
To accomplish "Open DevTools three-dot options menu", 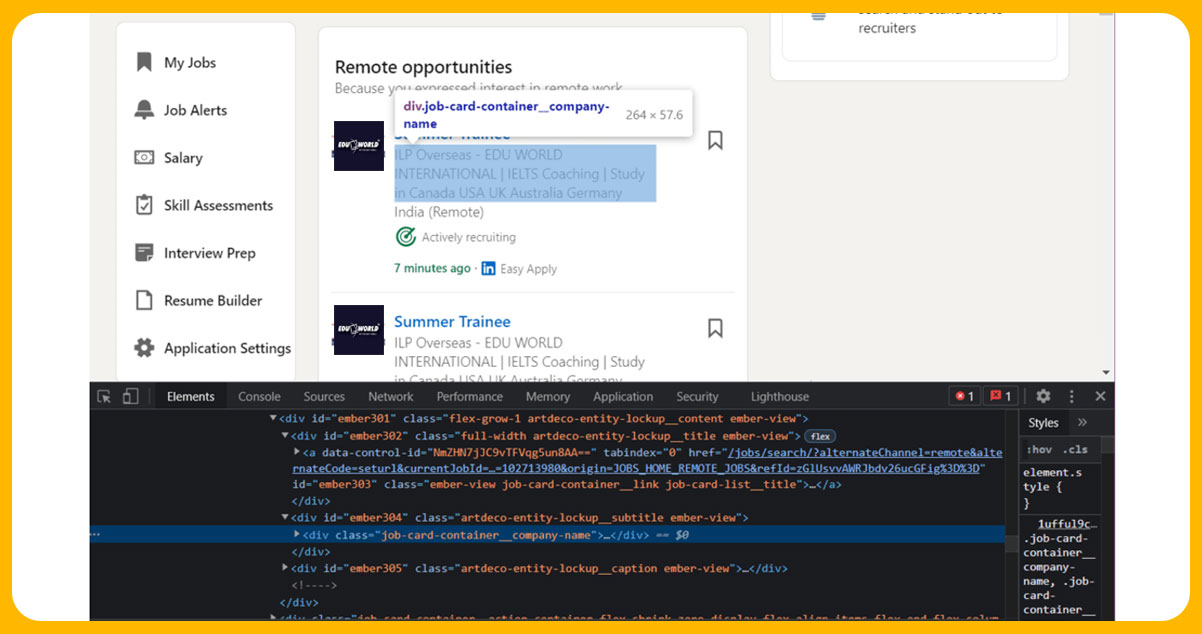I will (1072, 397).
